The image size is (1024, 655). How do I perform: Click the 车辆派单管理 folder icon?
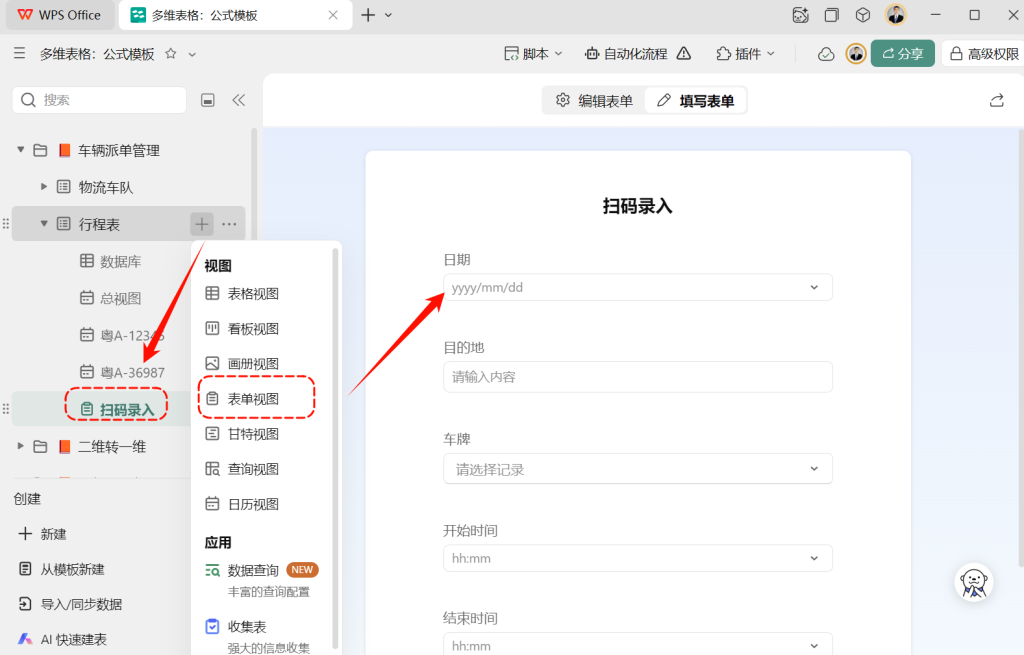coord(40,150)
